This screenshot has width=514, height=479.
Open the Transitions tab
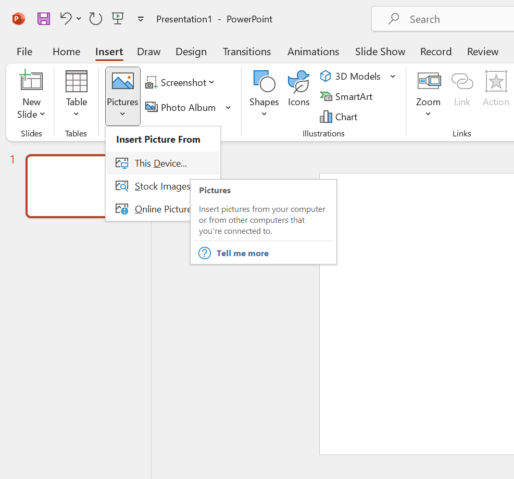(x=247, y=52)
